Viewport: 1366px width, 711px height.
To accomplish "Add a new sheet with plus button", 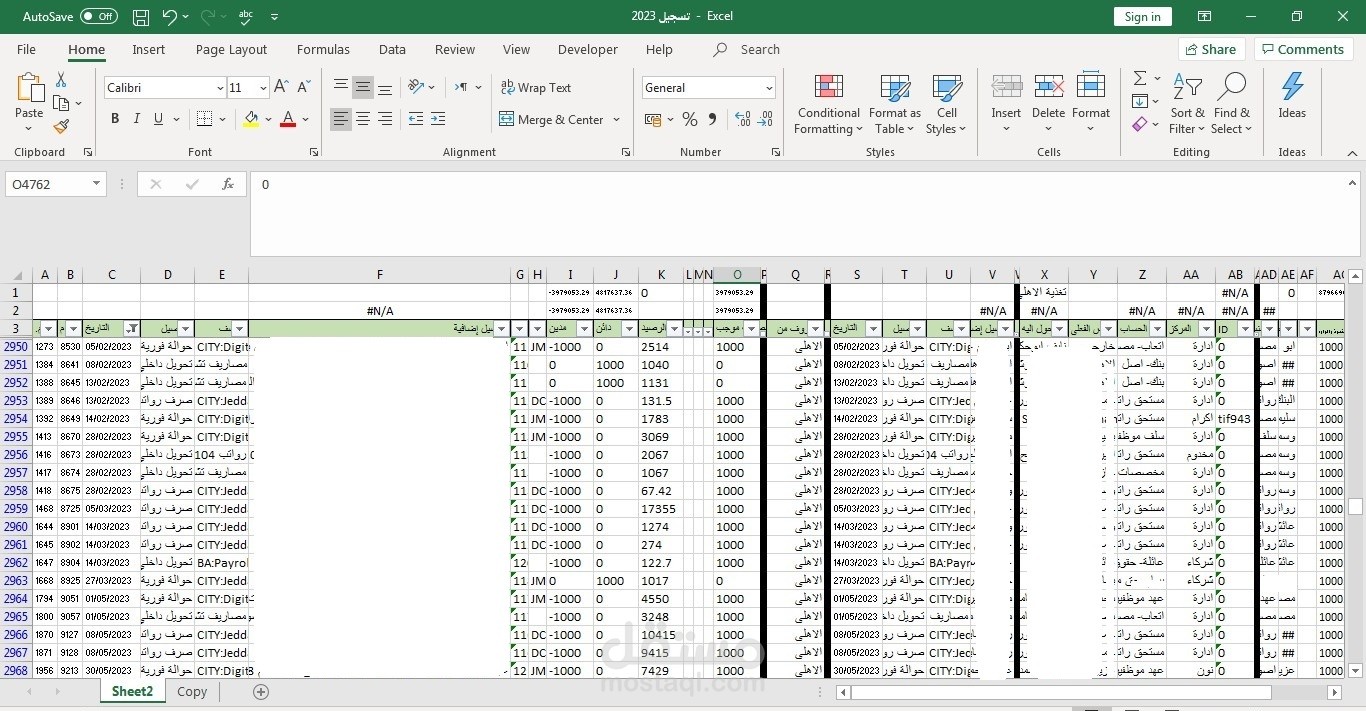I will tap(261, 692).
